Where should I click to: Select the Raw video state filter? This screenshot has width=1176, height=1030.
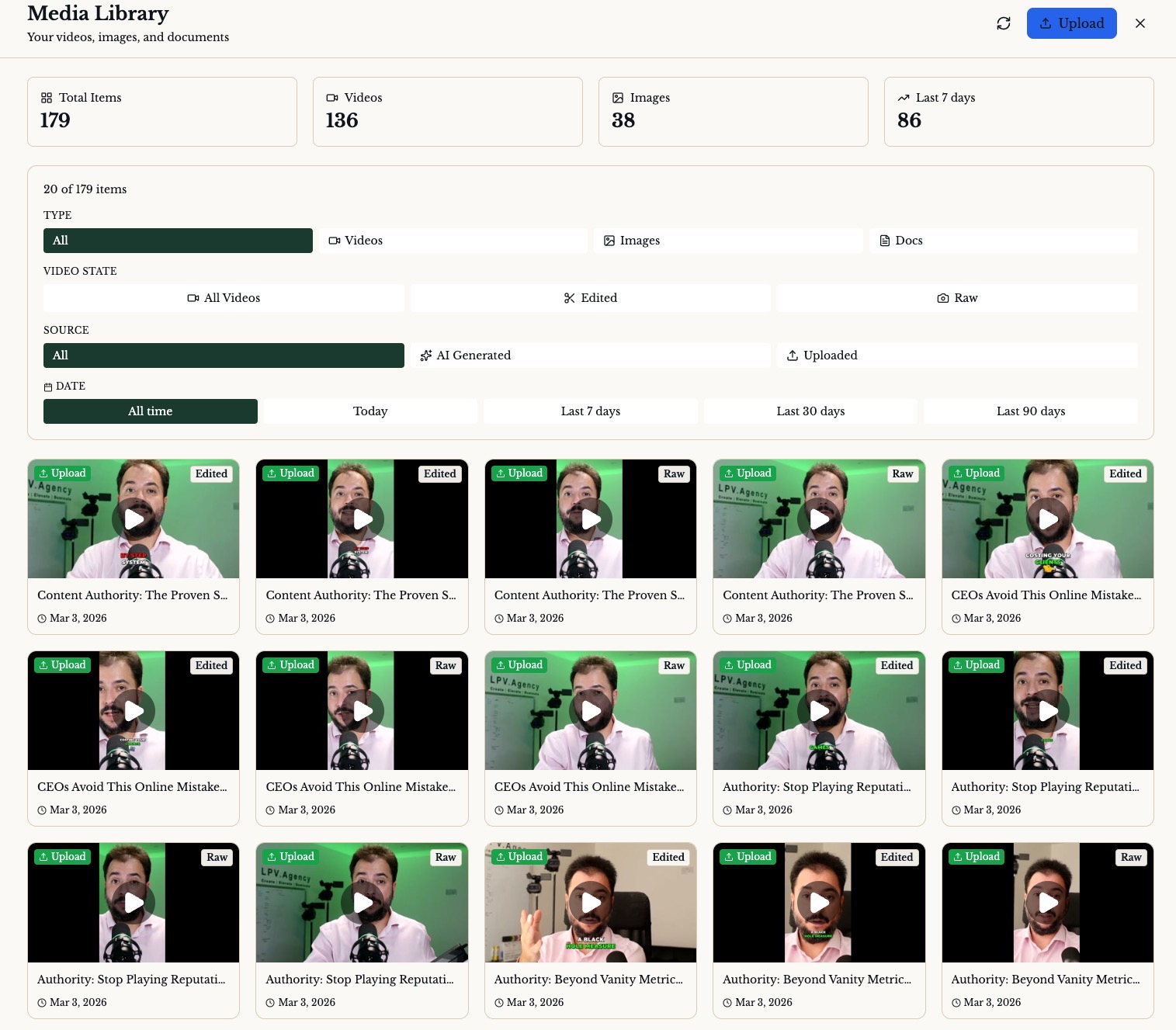[956, 298]
